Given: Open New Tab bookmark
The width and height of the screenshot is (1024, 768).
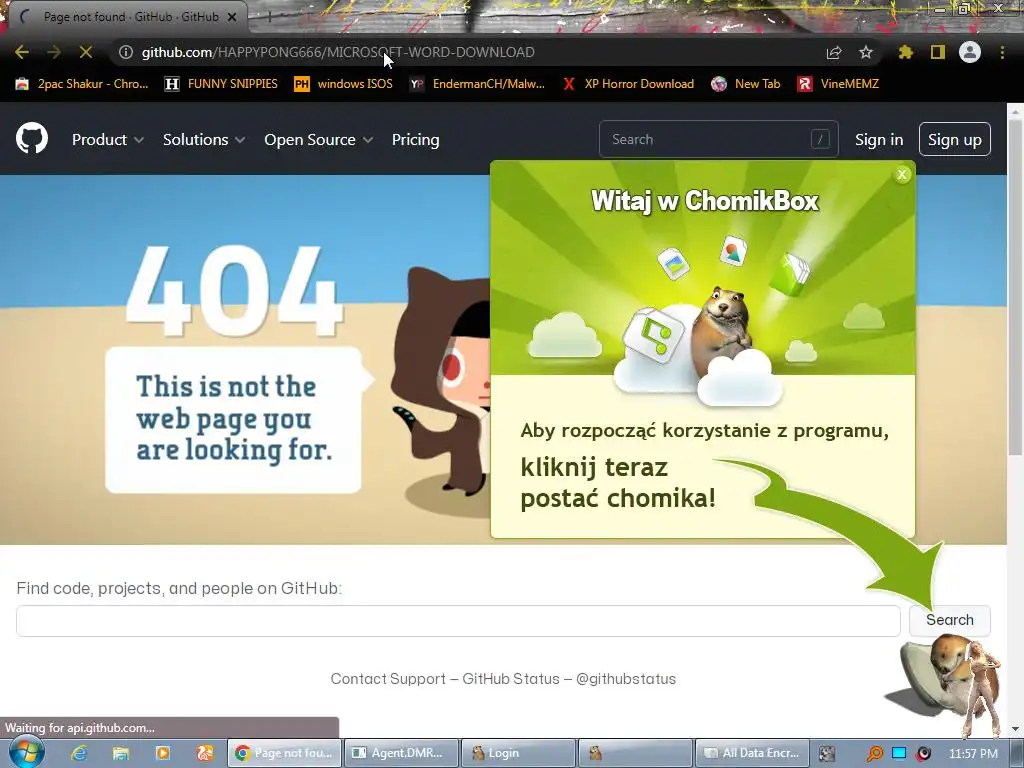Looking at the screenshot, I should pyautogui.click(x=746, y=84).
